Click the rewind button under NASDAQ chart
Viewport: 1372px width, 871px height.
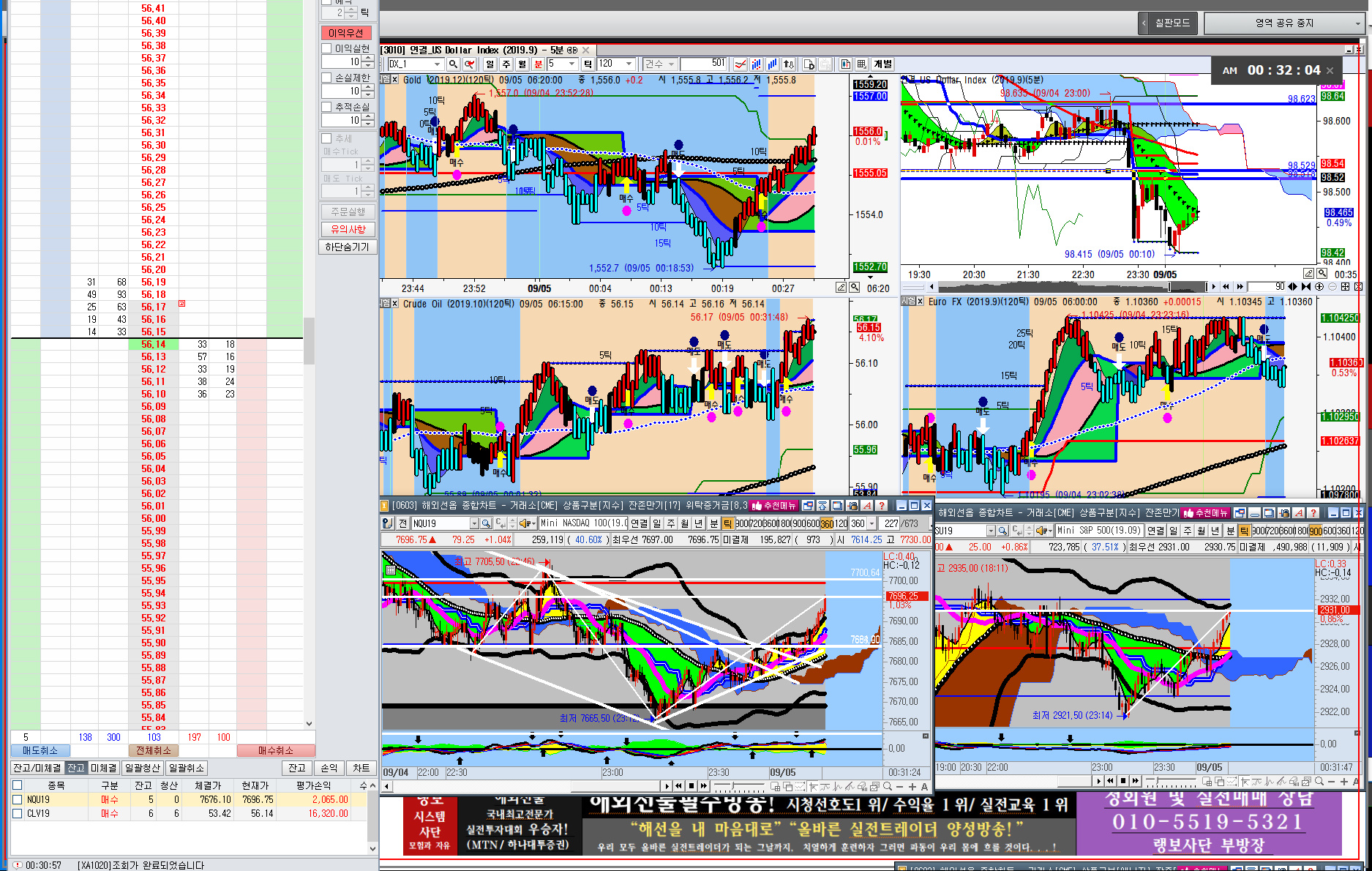[678, 786]
